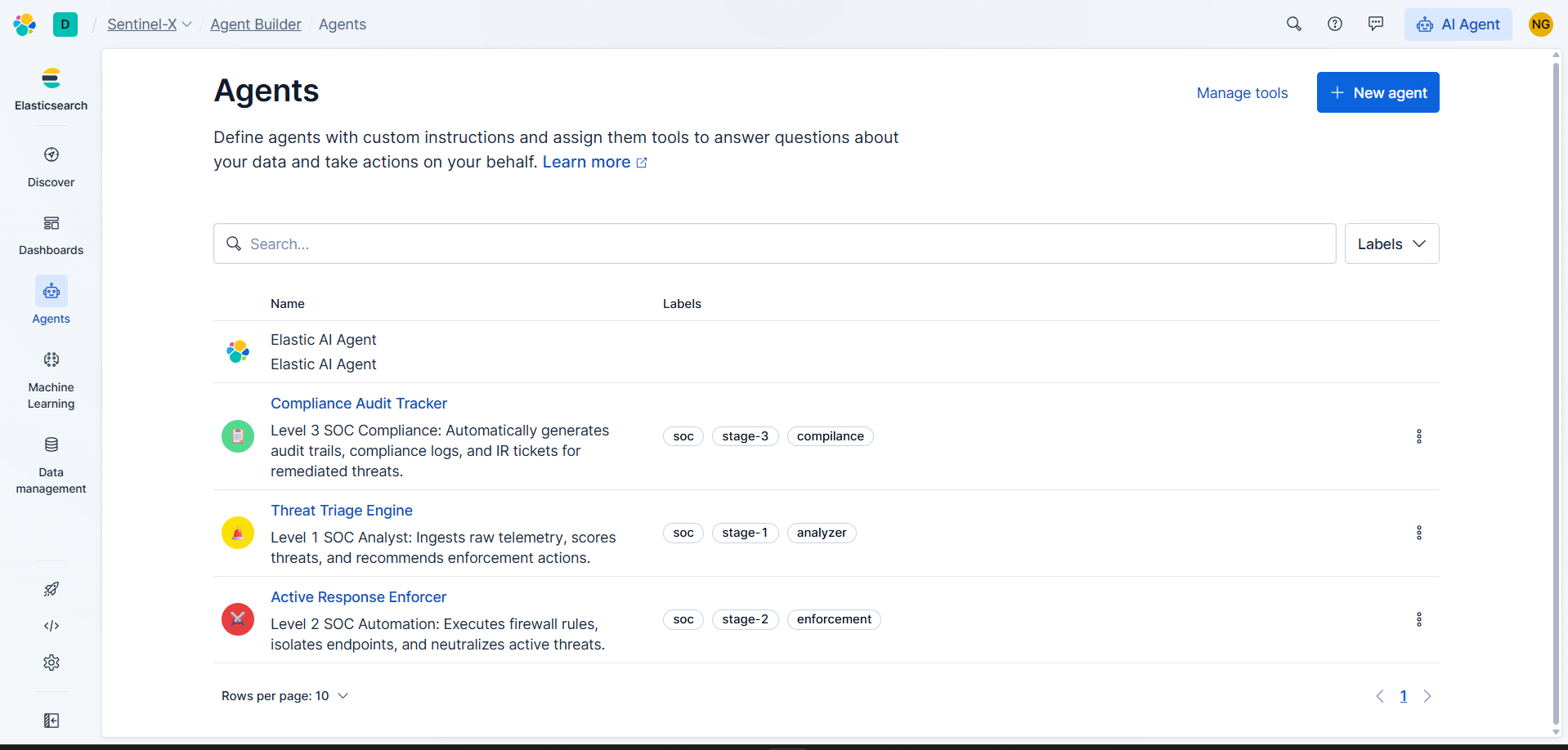Change Rows per page setting
The image size is (1568, 750).
[x=284, y=696]
